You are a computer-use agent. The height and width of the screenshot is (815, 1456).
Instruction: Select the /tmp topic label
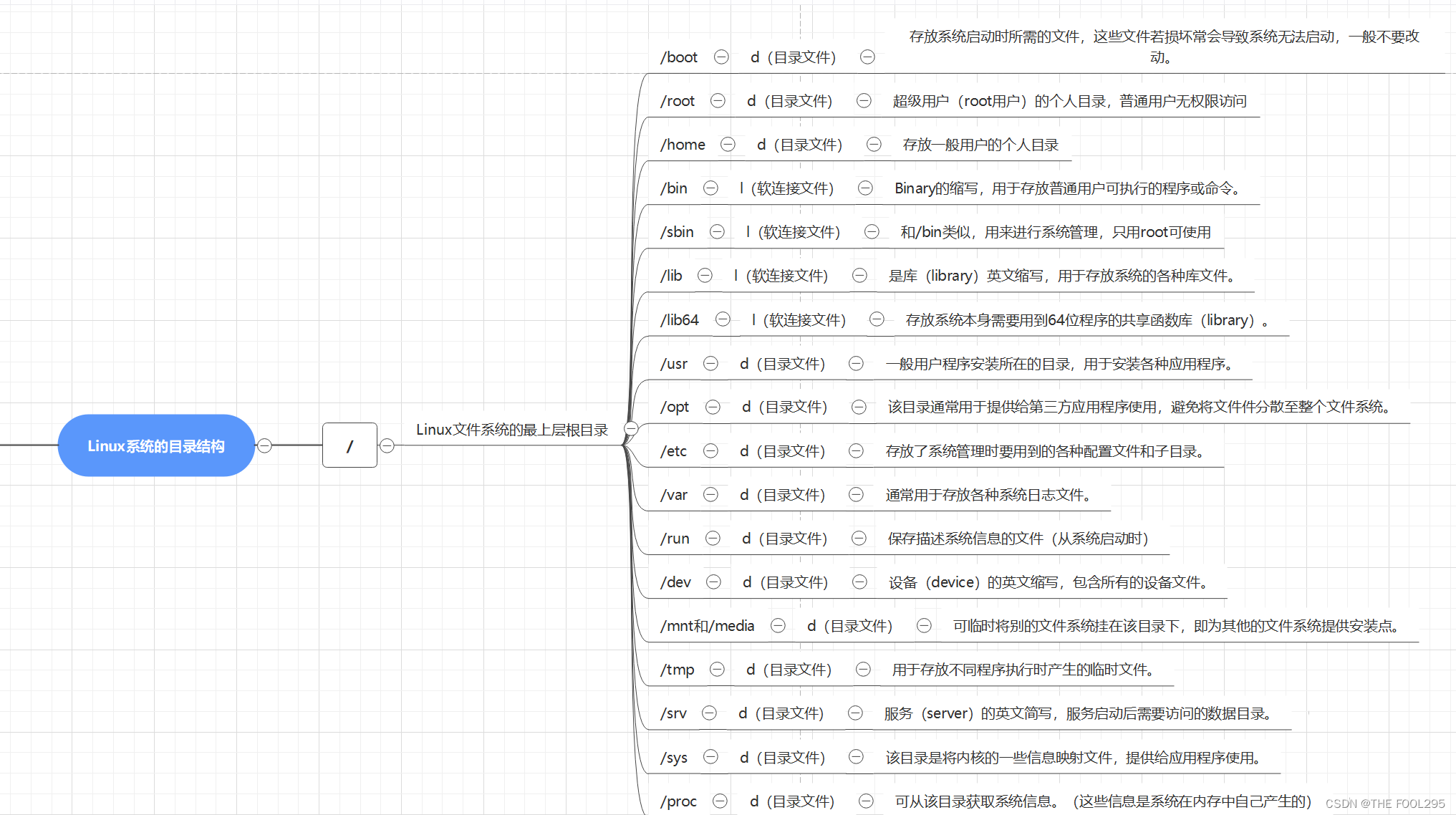tap(677, 670)
